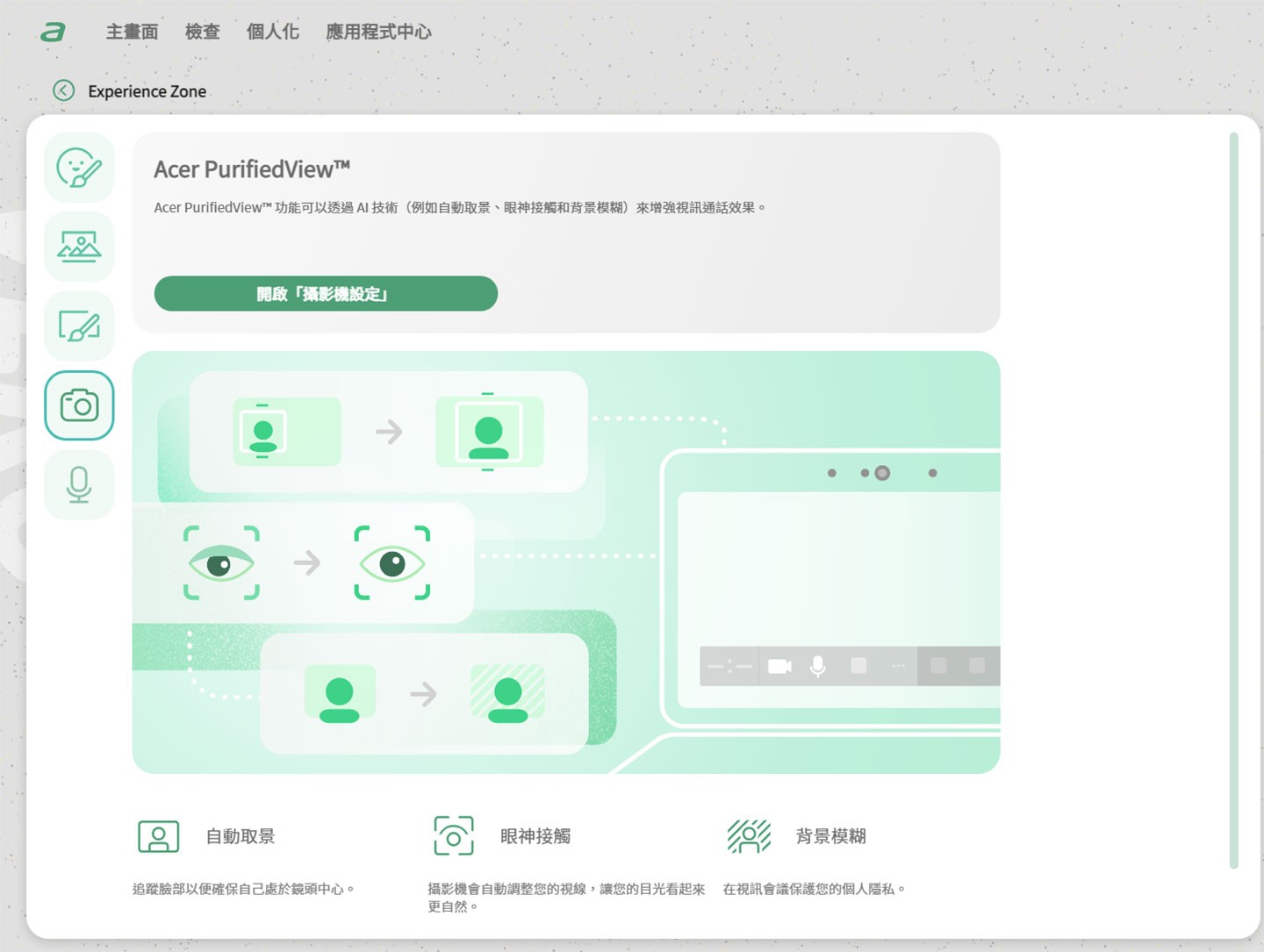Click the vertical scrollbar on the right

coord(1233,500)
